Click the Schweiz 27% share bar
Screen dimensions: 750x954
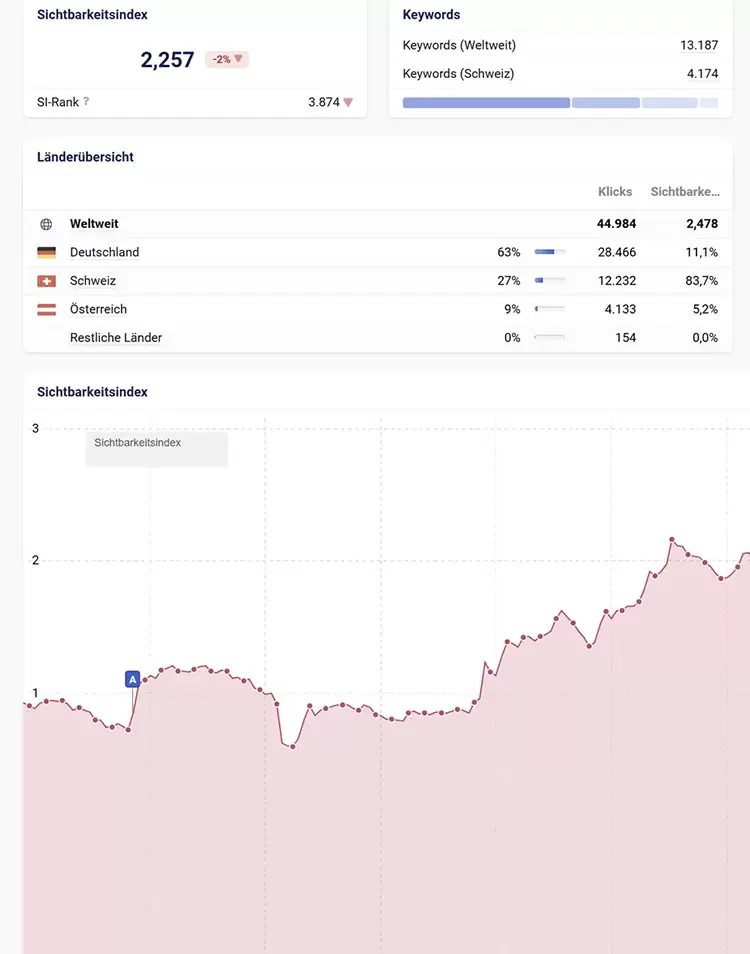(x=549, y=281)
